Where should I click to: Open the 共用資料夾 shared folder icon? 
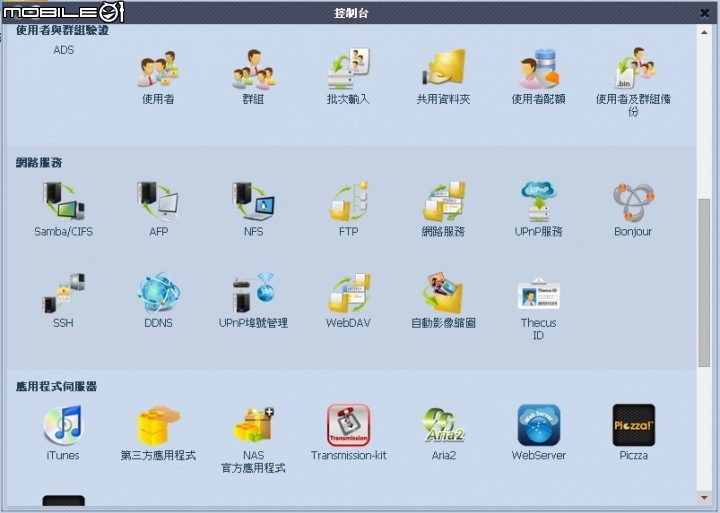444,68
